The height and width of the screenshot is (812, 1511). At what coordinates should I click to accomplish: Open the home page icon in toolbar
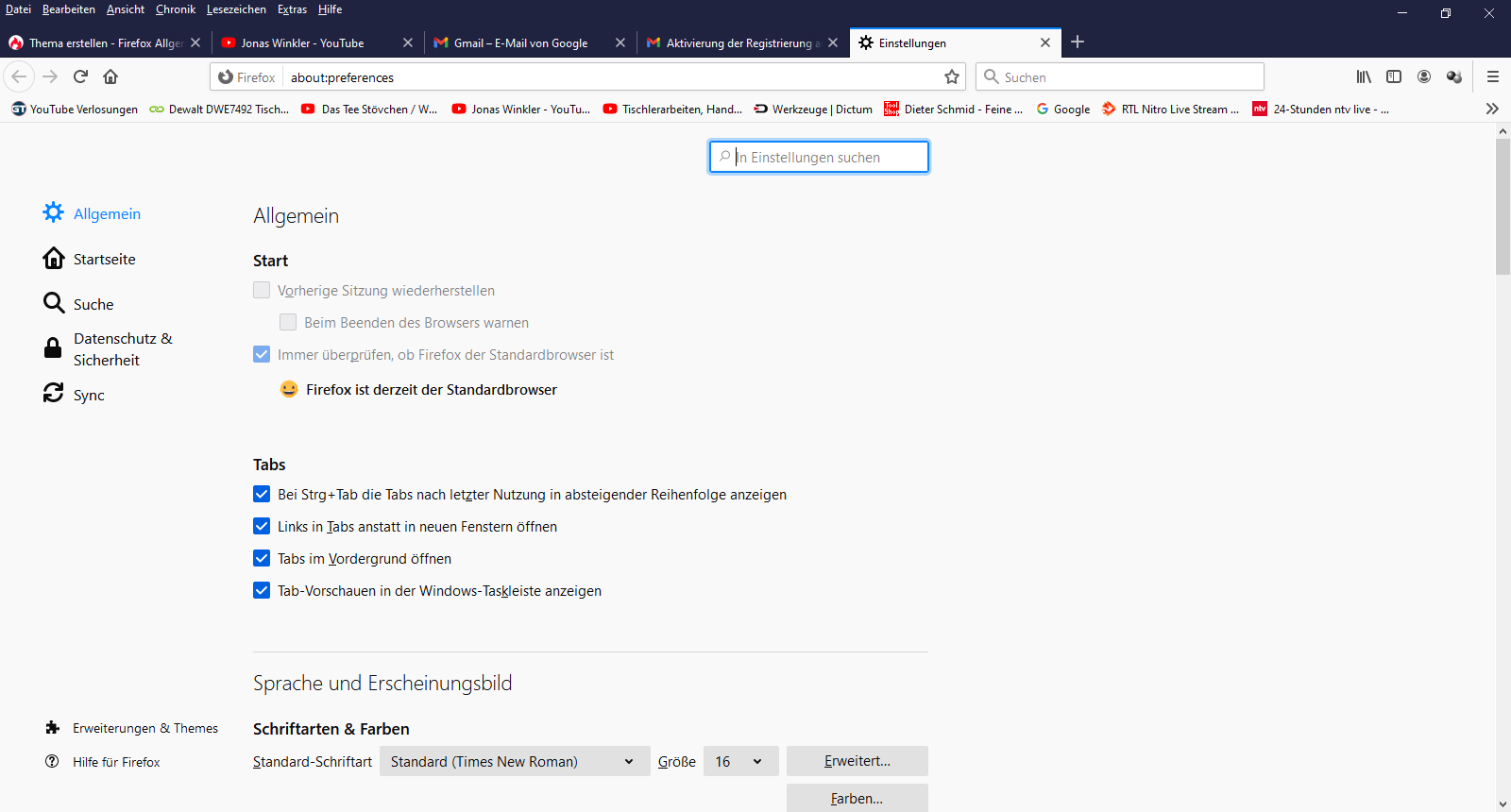point(110,76)
